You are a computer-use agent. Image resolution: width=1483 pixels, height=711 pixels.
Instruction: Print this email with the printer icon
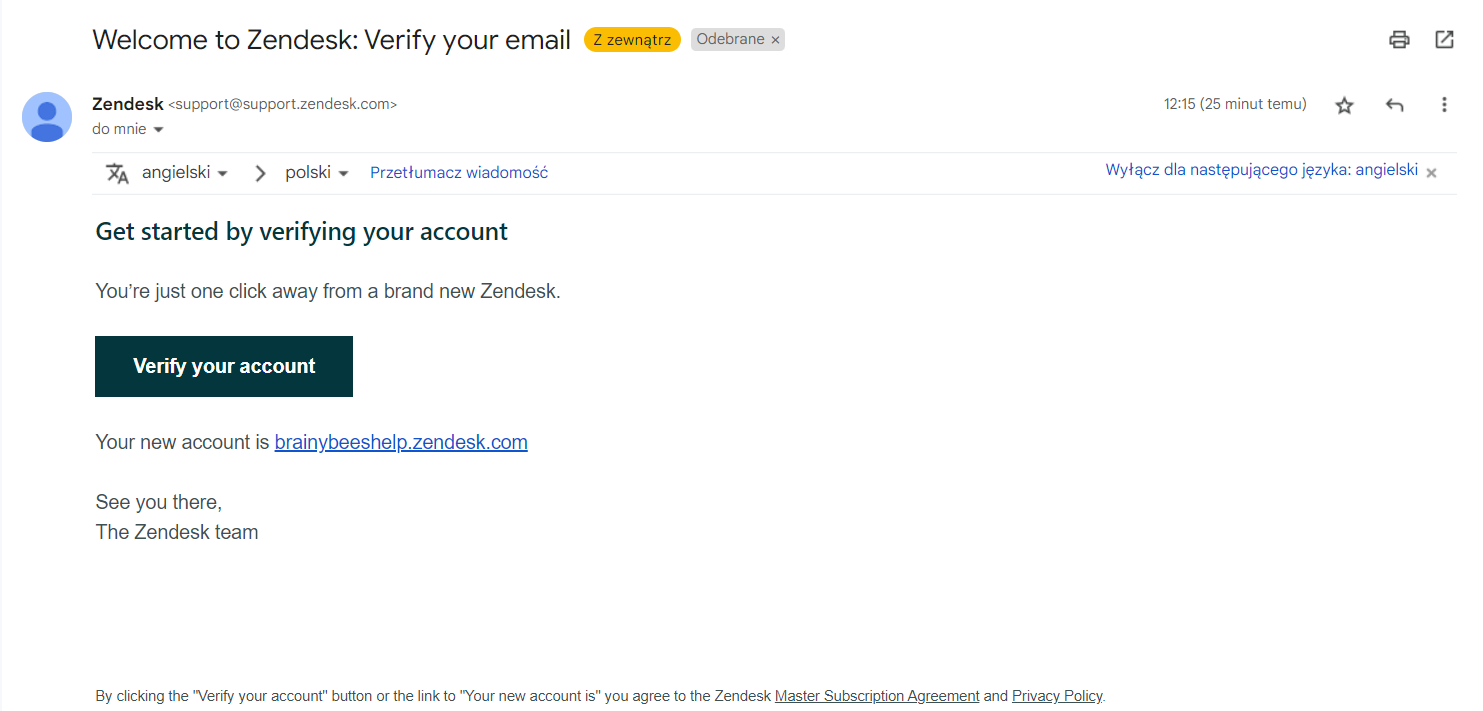click(x=1399, y=40)
